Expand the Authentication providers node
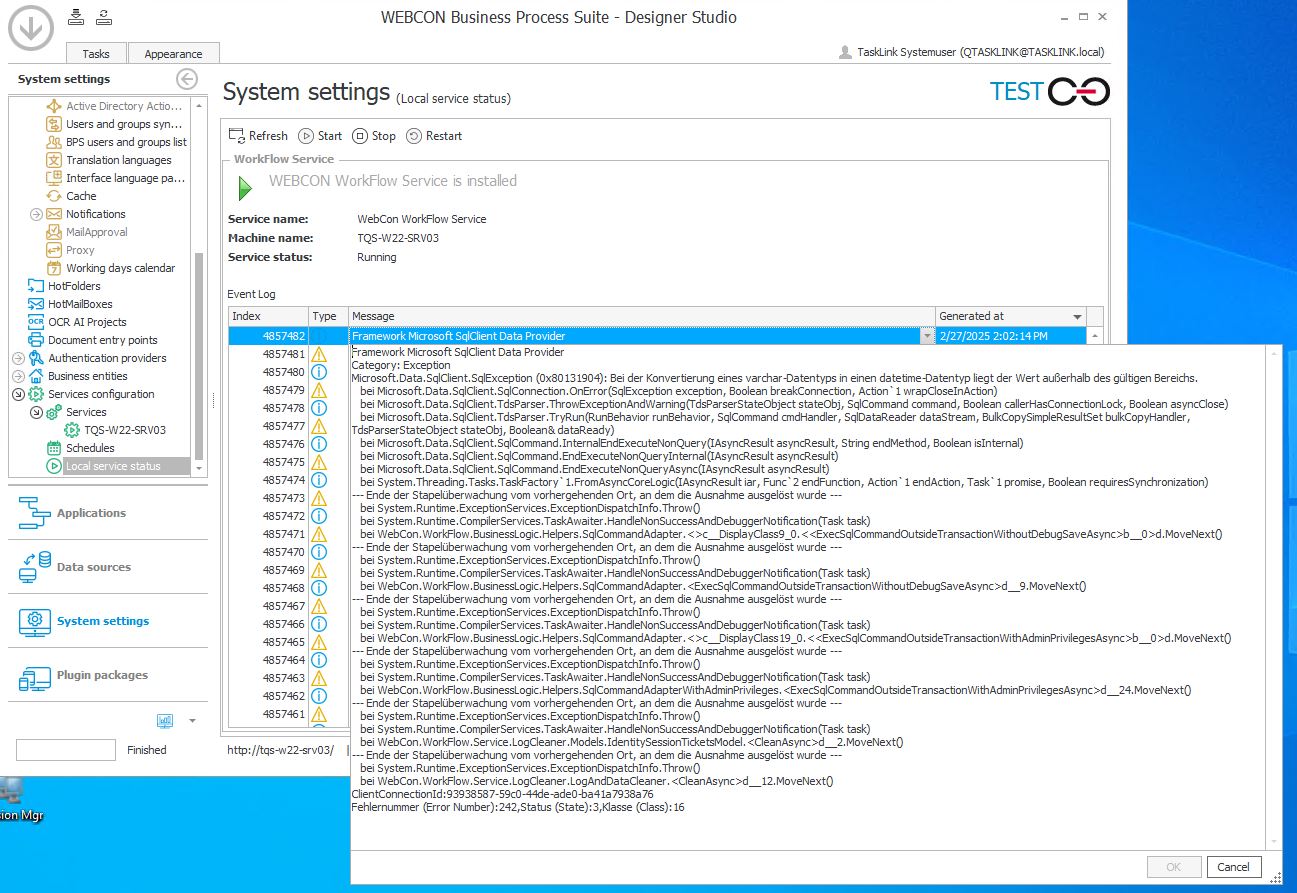 18,358
